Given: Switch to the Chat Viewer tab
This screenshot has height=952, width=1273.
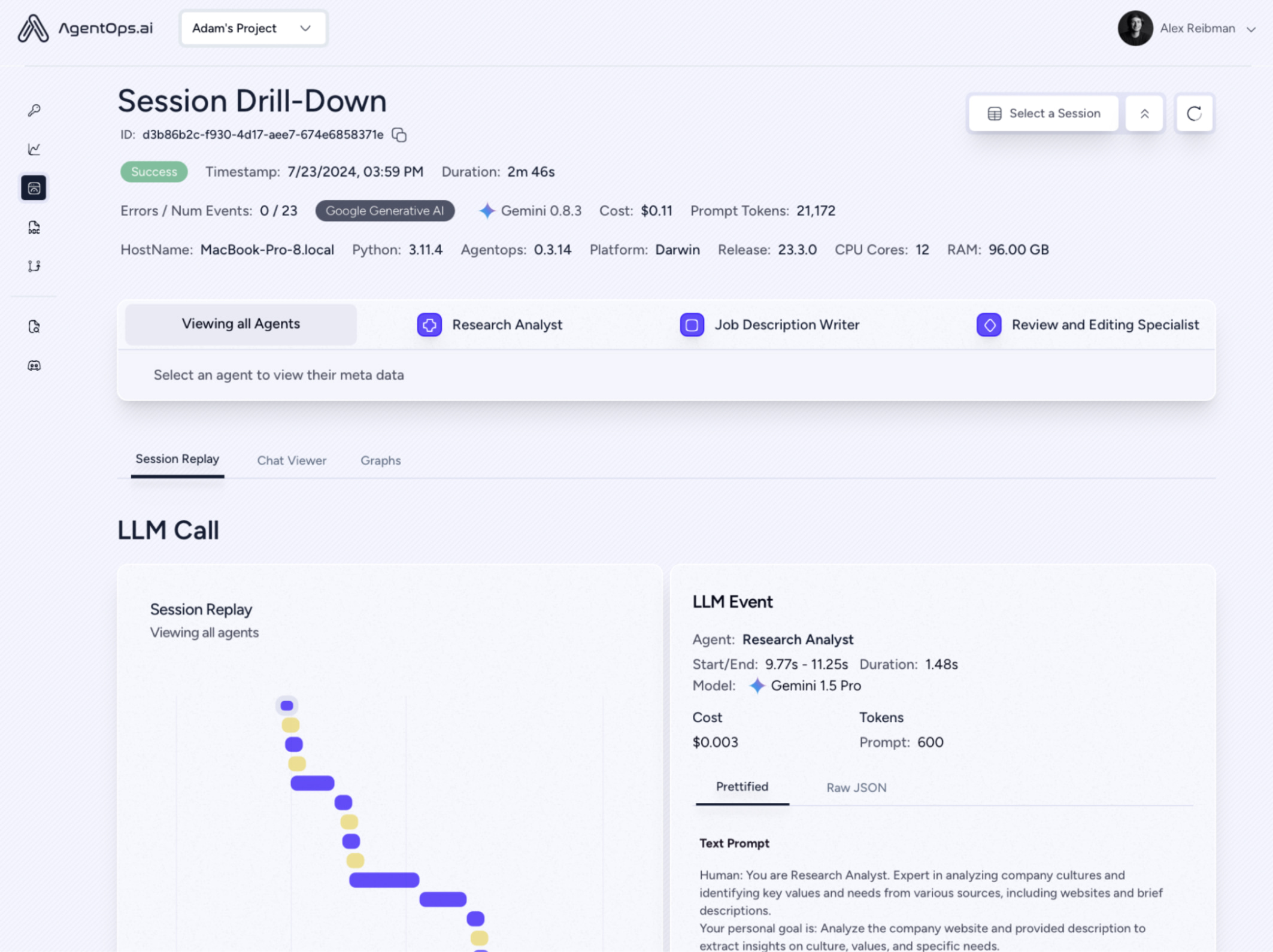Looking at the screenshot, I should click(291, 460).
